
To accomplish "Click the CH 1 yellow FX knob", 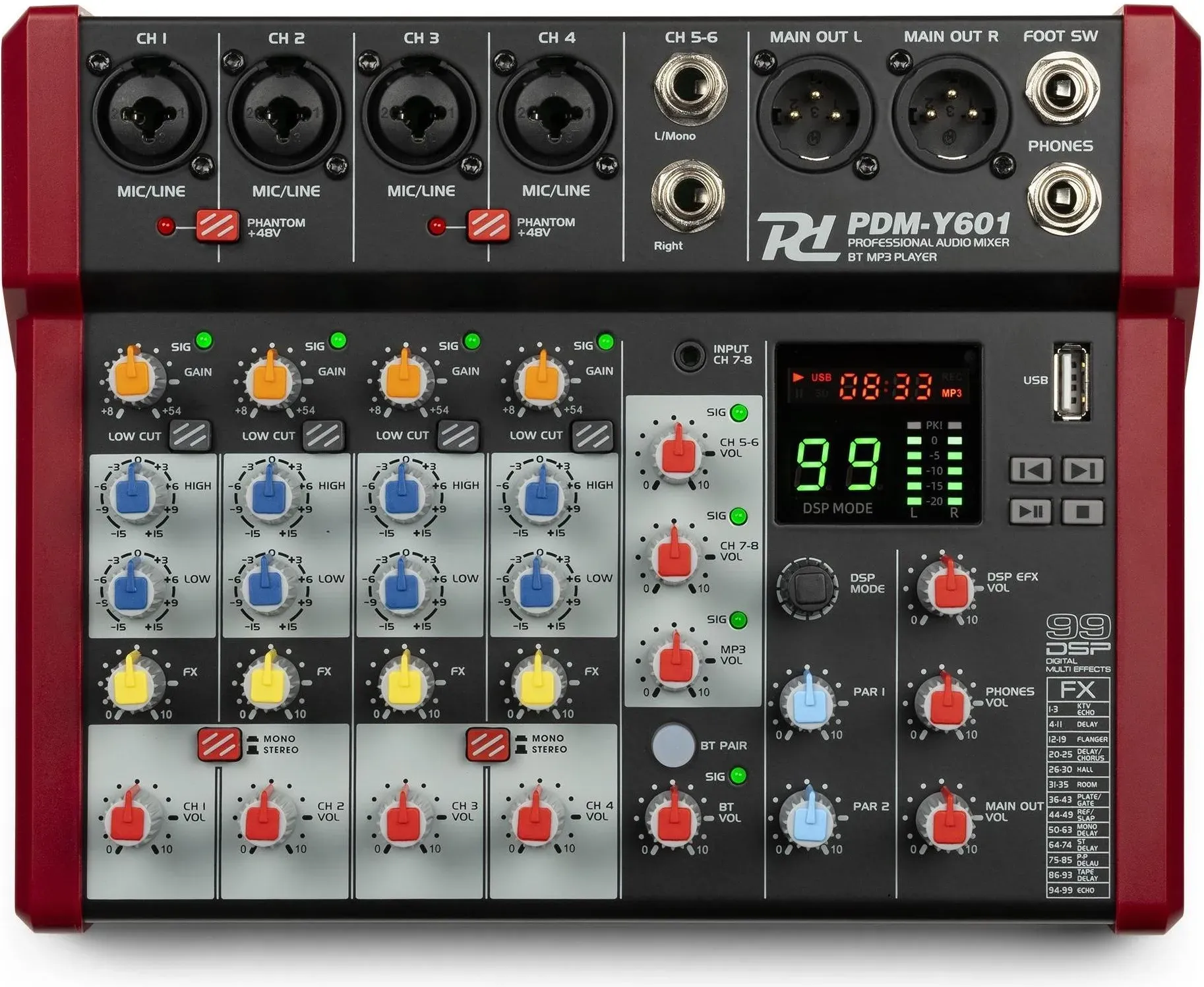I will click(x=135, y=683).
